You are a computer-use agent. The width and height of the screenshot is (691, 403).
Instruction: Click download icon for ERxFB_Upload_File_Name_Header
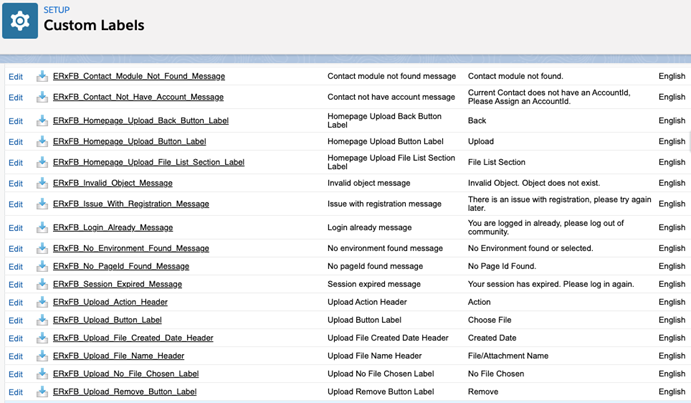click(42, 356)
